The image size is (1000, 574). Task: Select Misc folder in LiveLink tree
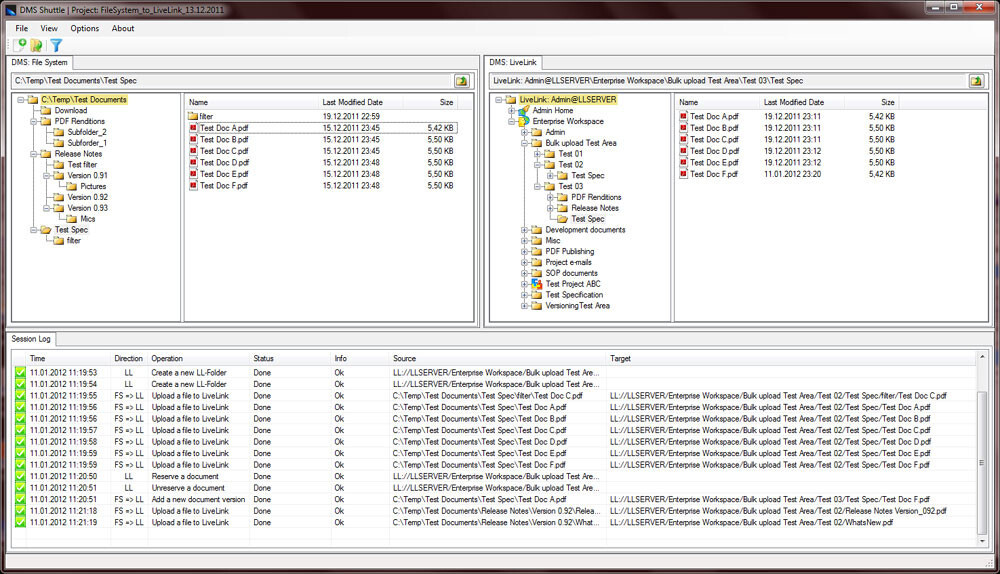(553, 240)
